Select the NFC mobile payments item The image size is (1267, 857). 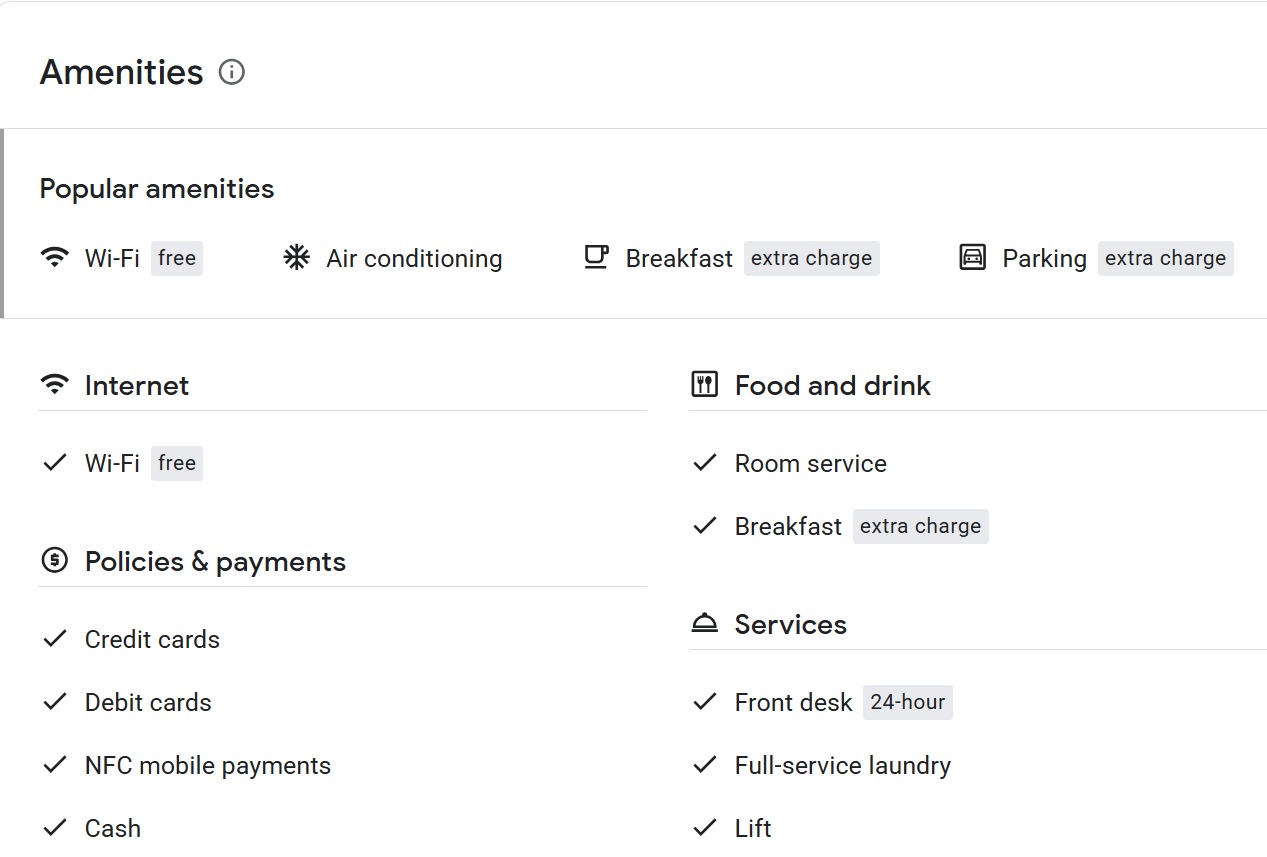(207, 765)
